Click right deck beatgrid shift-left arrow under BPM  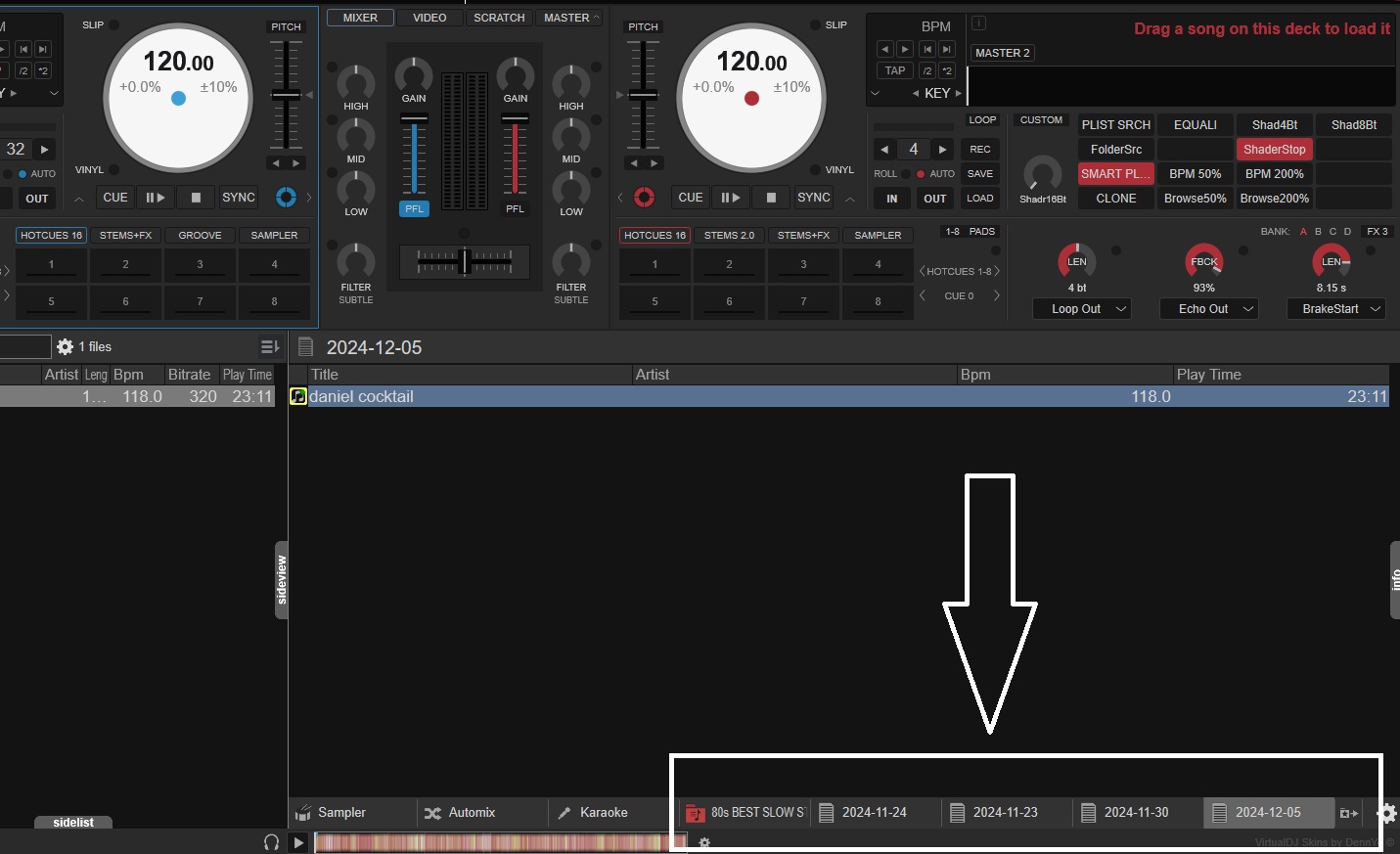[x=884, y=49]
